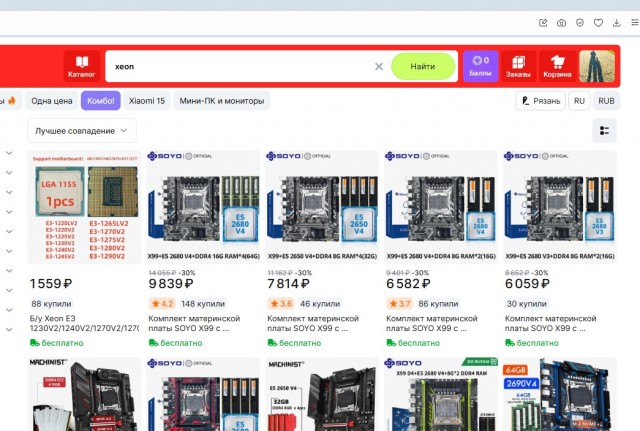
Task: Open the Баллы points section
Action: pos(480,66)
